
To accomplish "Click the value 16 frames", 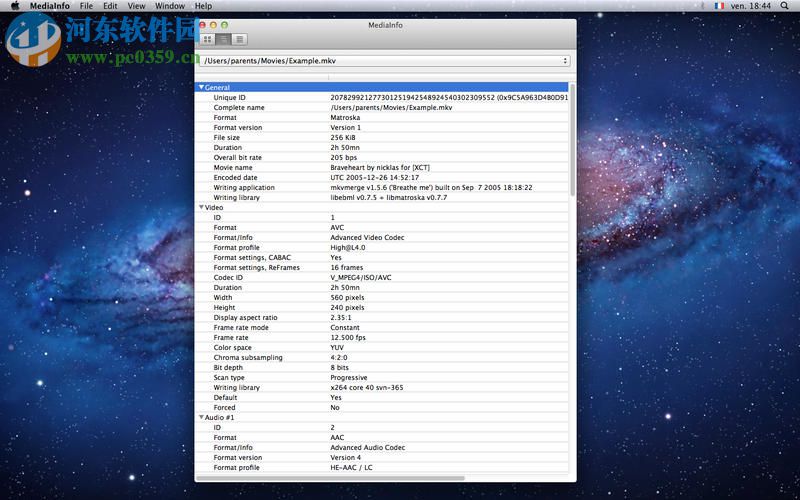I will pos(347,267).
